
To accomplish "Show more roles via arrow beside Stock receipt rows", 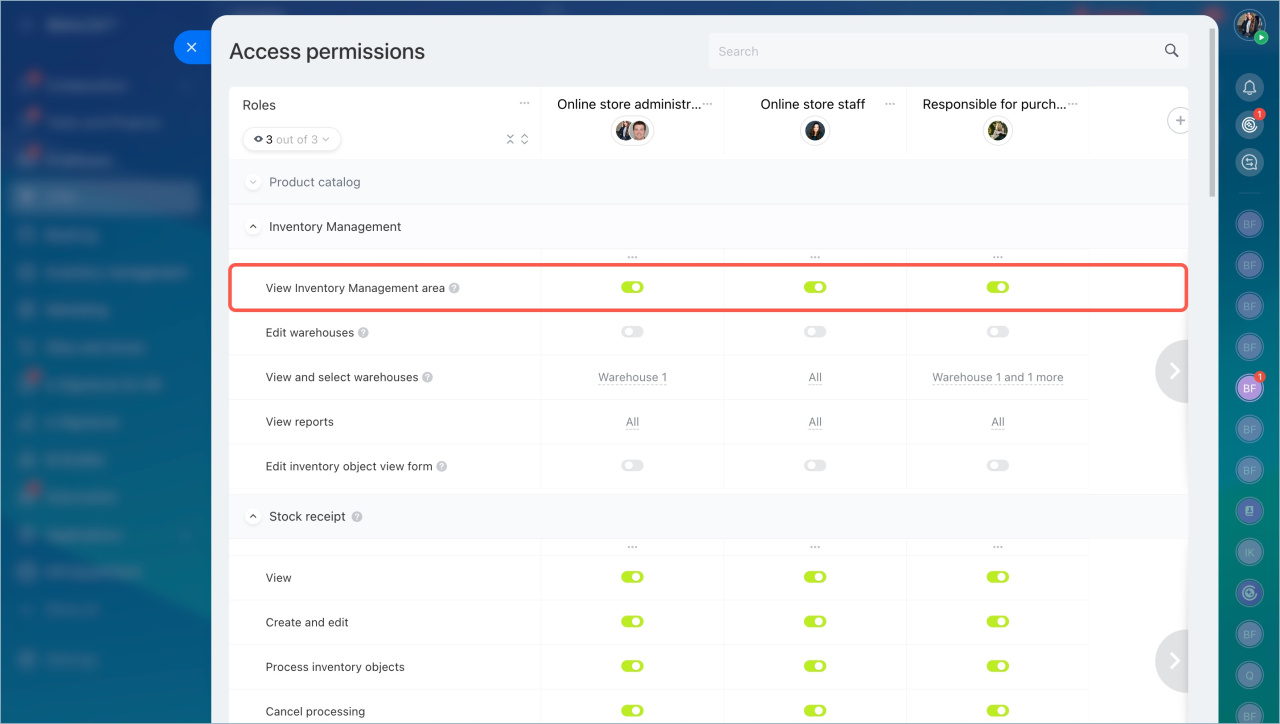I will tap(1172, 661).
